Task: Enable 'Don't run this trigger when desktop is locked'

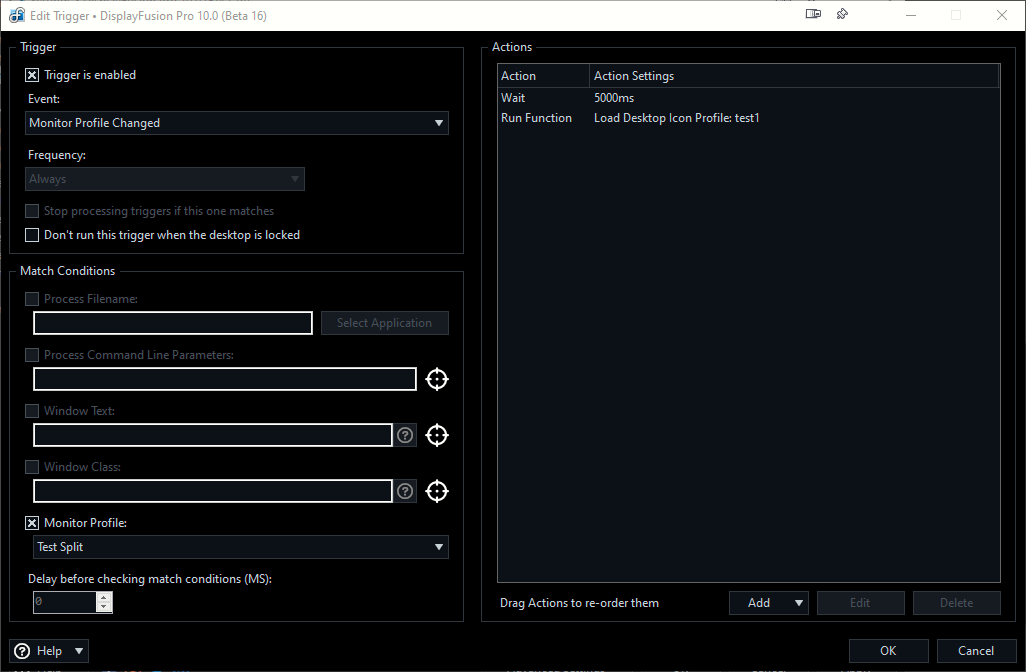Action: coord(32,235)
